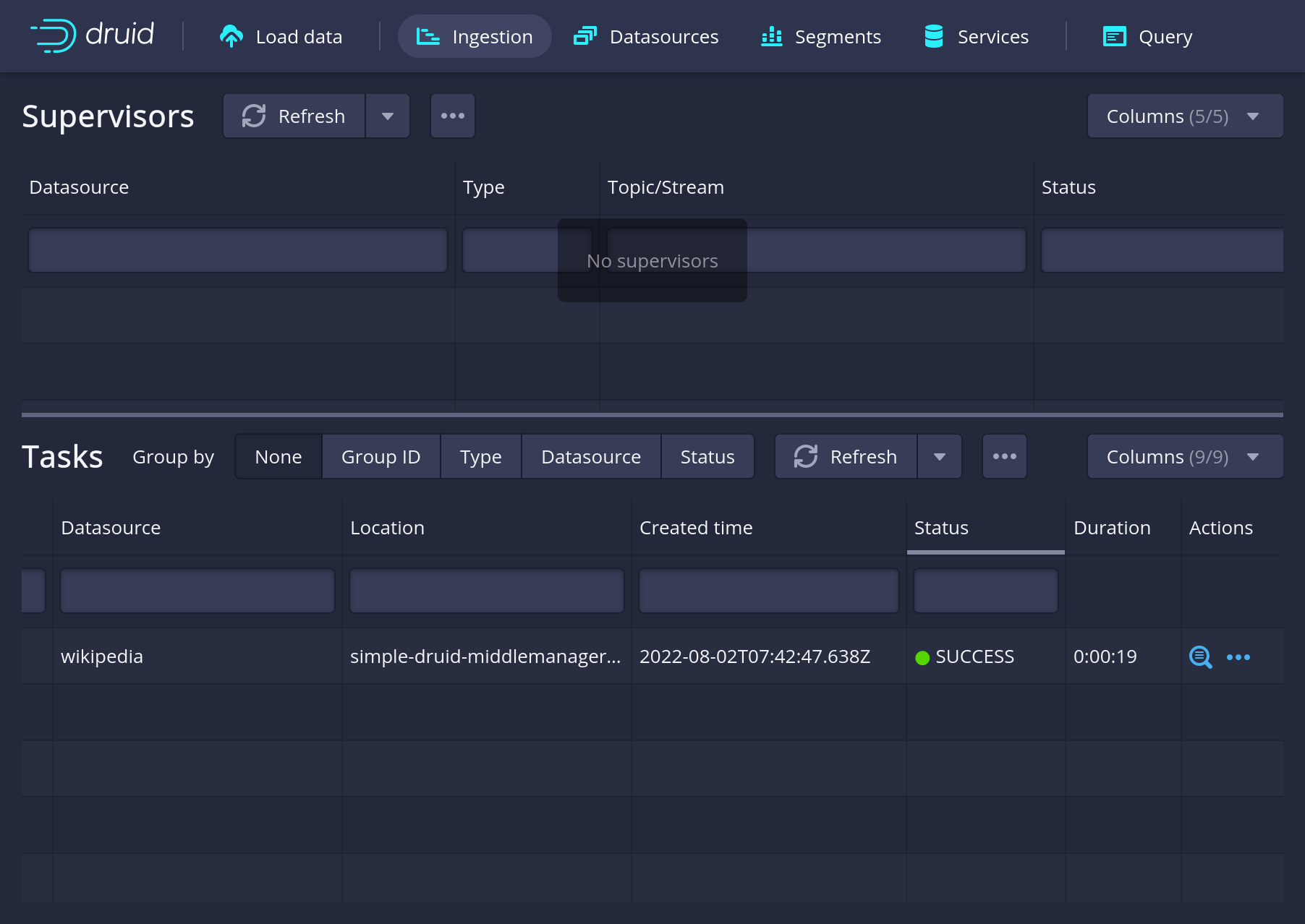This screenshot has width=1305, height=924.
Task: Open the Services view
Action: pos(976,37)
